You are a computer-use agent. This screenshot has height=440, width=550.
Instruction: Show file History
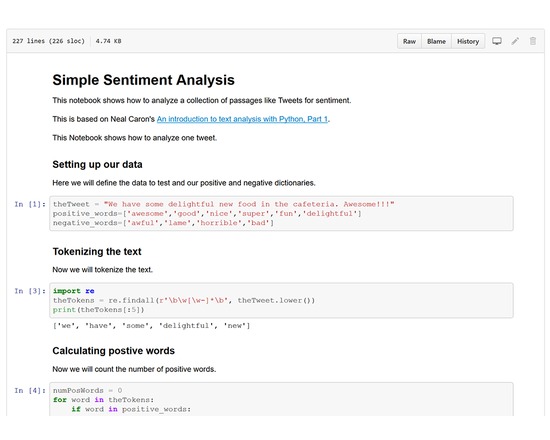468,41
